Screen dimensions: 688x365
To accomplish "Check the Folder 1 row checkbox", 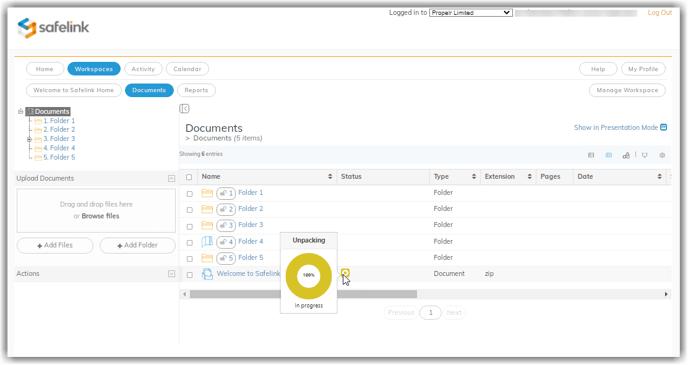I will point(190,194).
